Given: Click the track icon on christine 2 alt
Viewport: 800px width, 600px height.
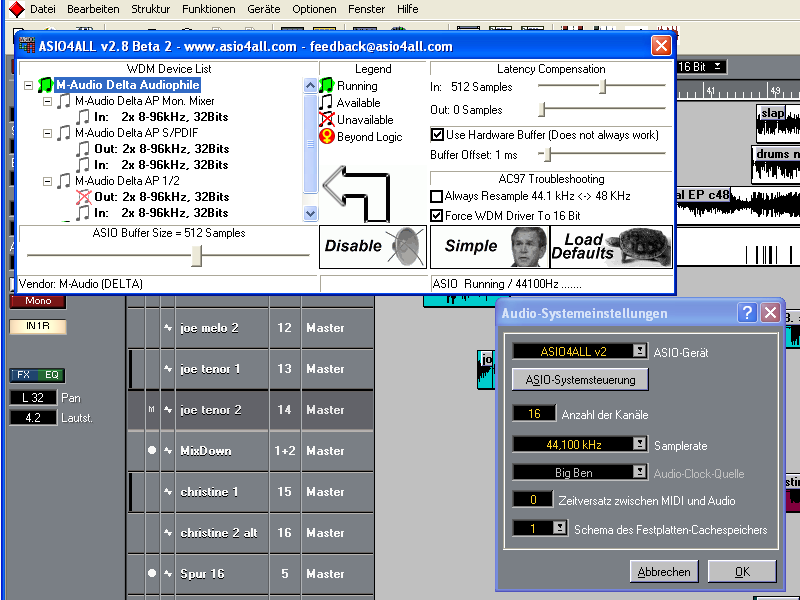Looking at the screenshot, I should click(x=168, y=533).
